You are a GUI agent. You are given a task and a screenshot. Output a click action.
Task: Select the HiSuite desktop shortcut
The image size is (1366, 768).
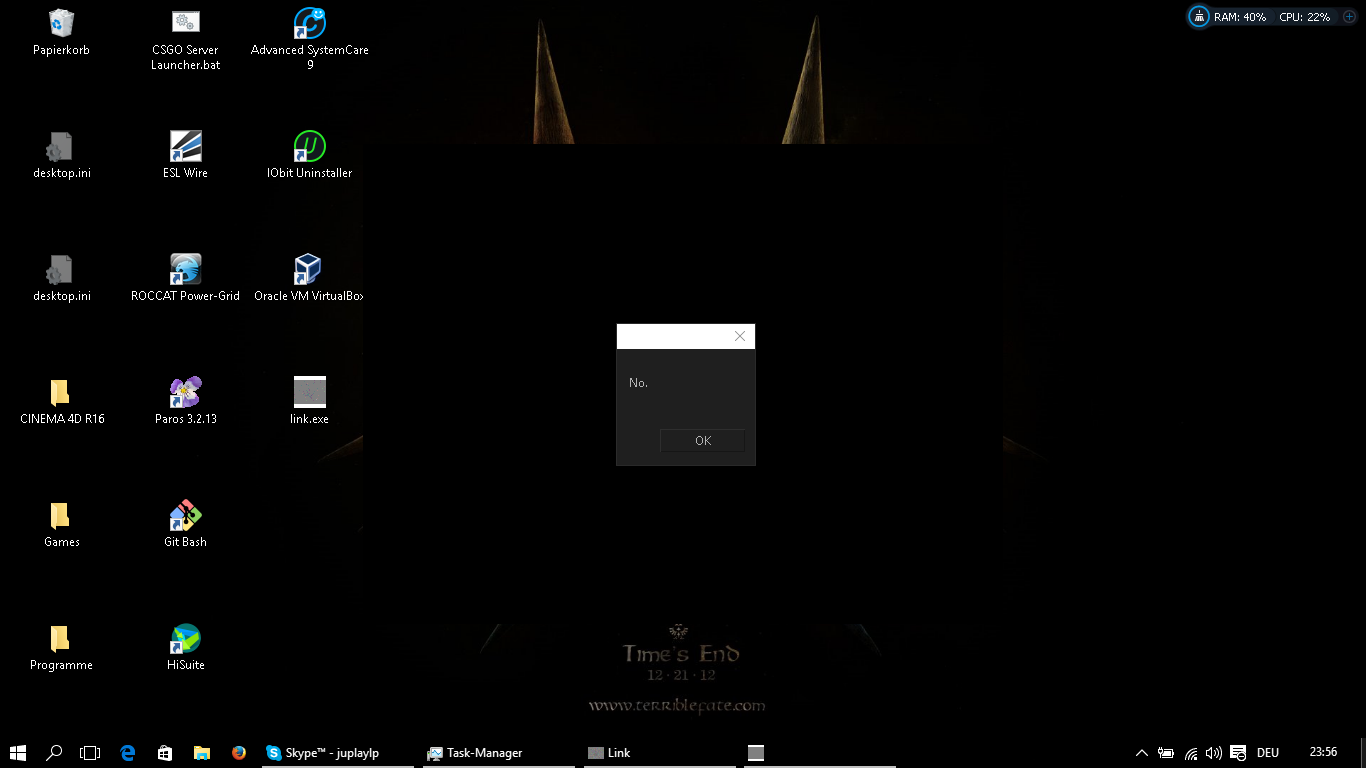[x=185, y=639]
